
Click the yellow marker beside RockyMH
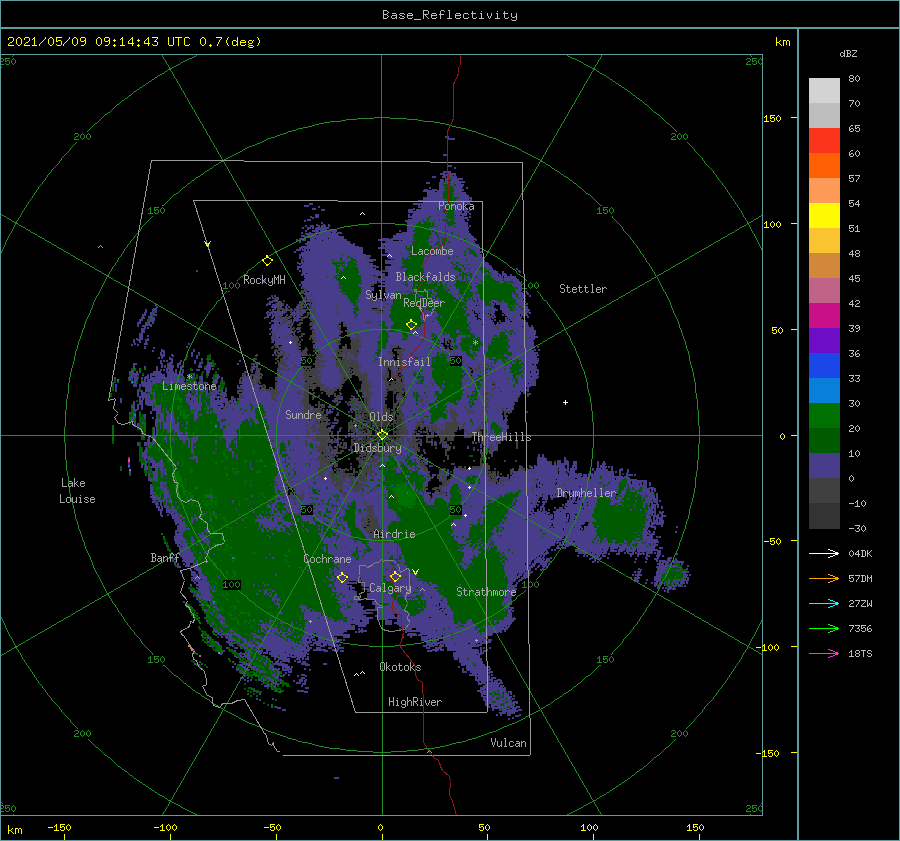pos(267,261)
